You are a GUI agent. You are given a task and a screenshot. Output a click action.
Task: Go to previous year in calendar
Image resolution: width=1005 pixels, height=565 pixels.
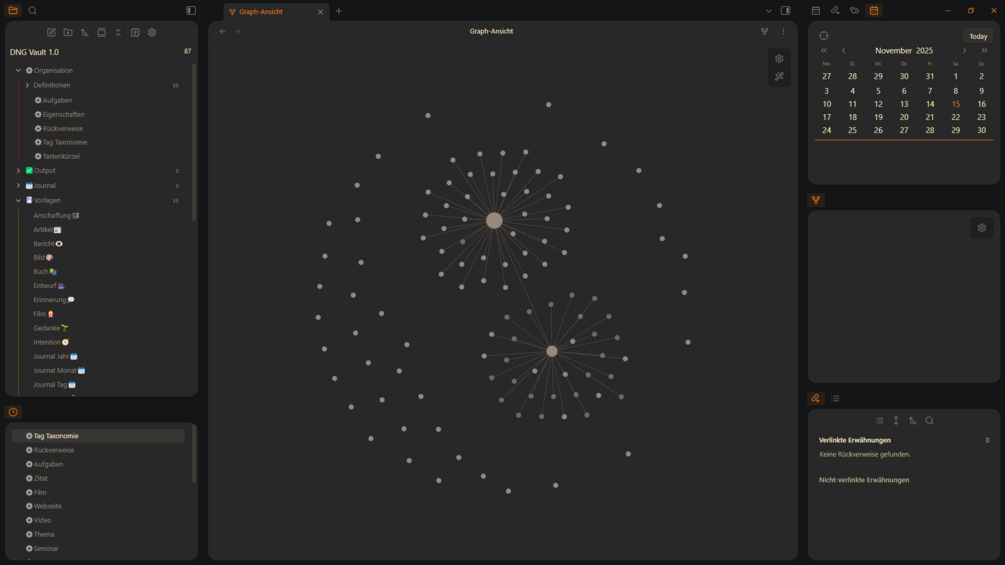pyautogui.click(x=824, y=51)
